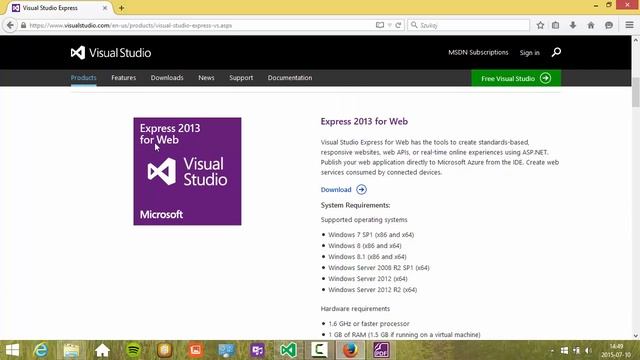The height and width of the screenshot is (360, 640).
Task: Open the Support navigation item
Action: pos(241,78)
